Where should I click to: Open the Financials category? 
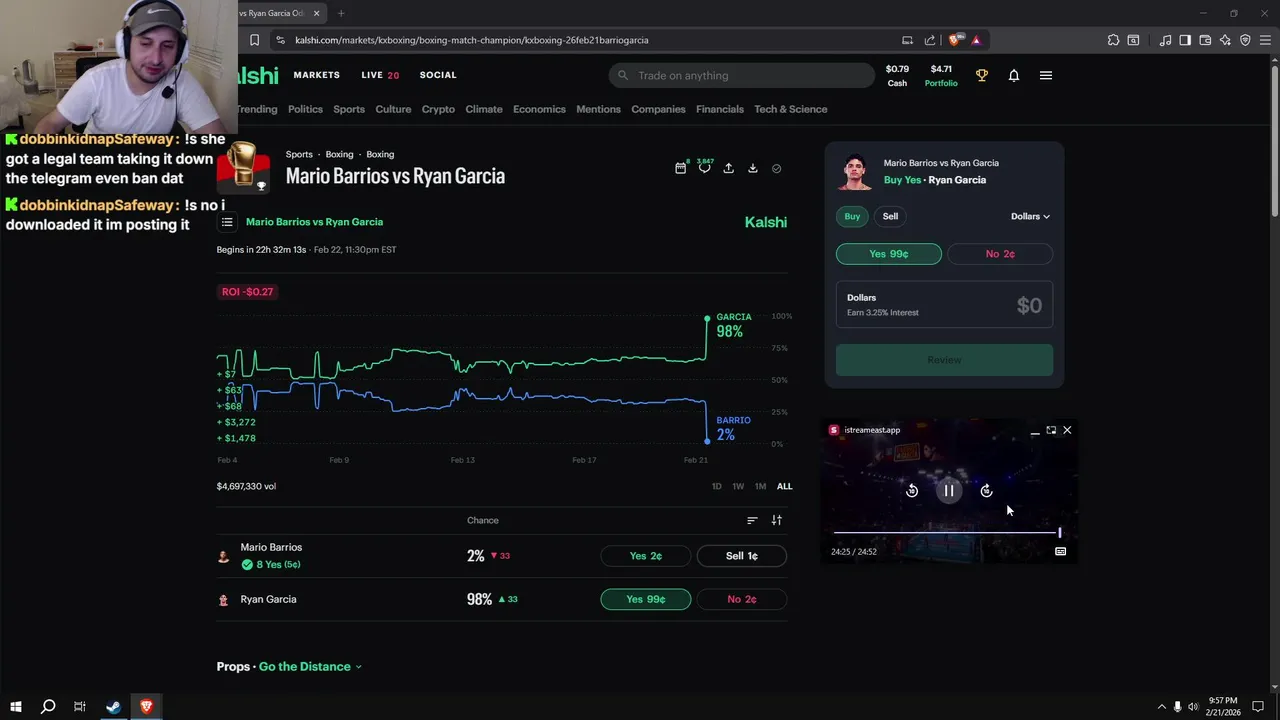tap(720, 109)
